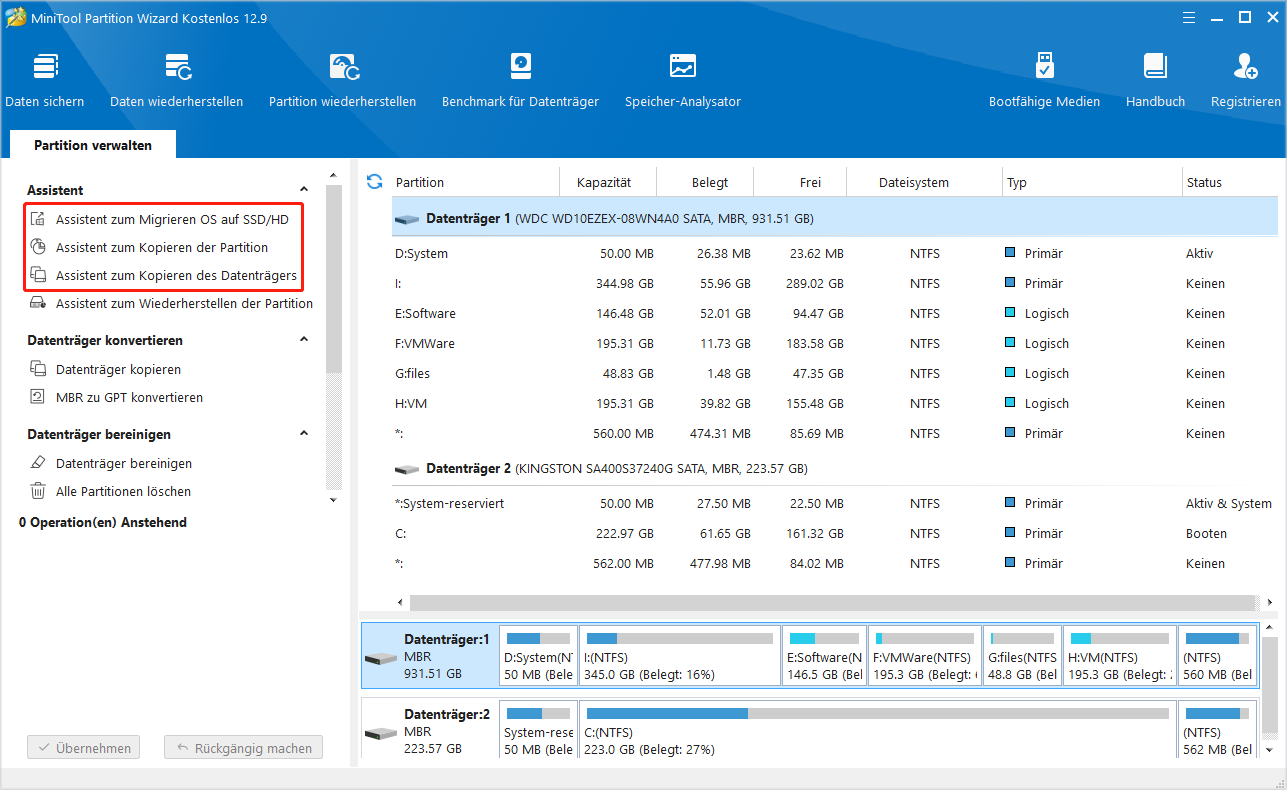Viewport: 1287px width, 790px height.
Task: Click horizontal scrollbar of partition list
Action: (x=832, y=603)
